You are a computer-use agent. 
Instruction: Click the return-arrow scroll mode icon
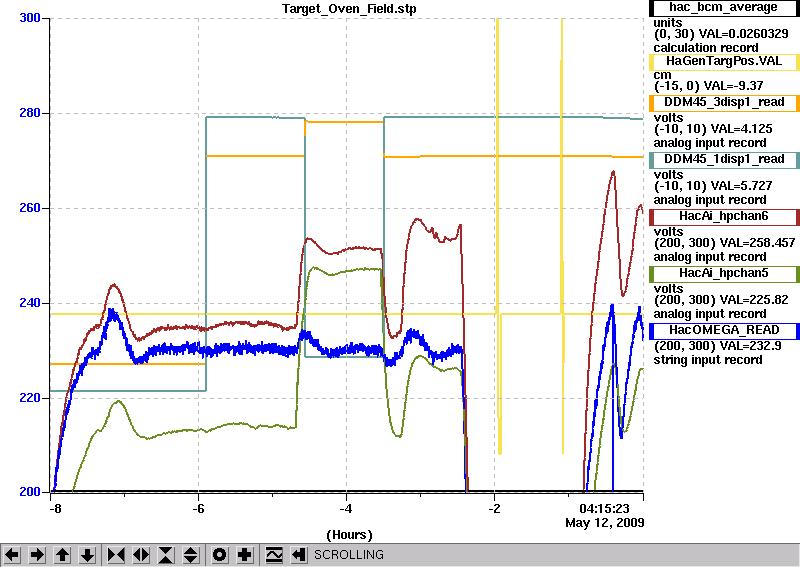299,555
